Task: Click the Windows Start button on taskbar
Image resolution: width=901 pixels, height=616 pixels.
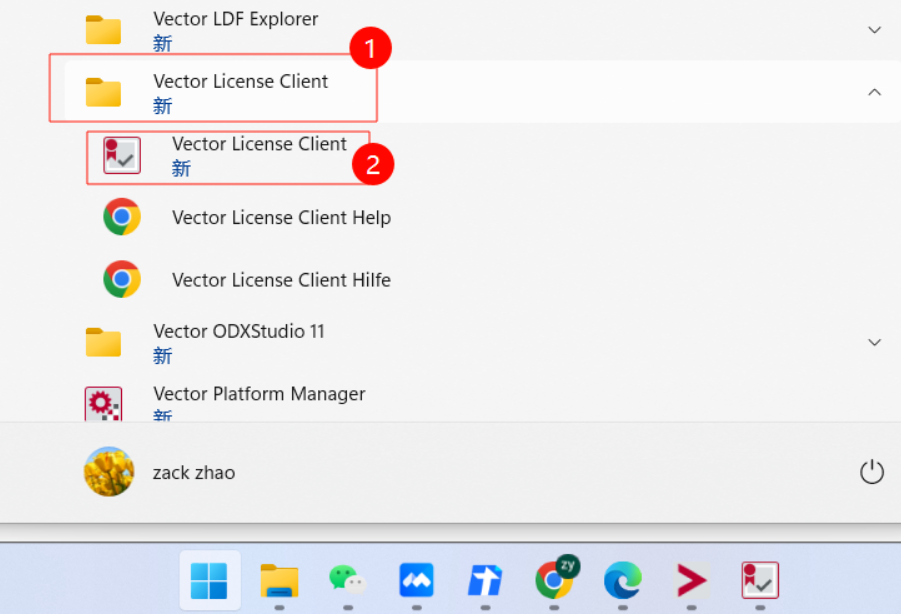Action: (209, 580)
